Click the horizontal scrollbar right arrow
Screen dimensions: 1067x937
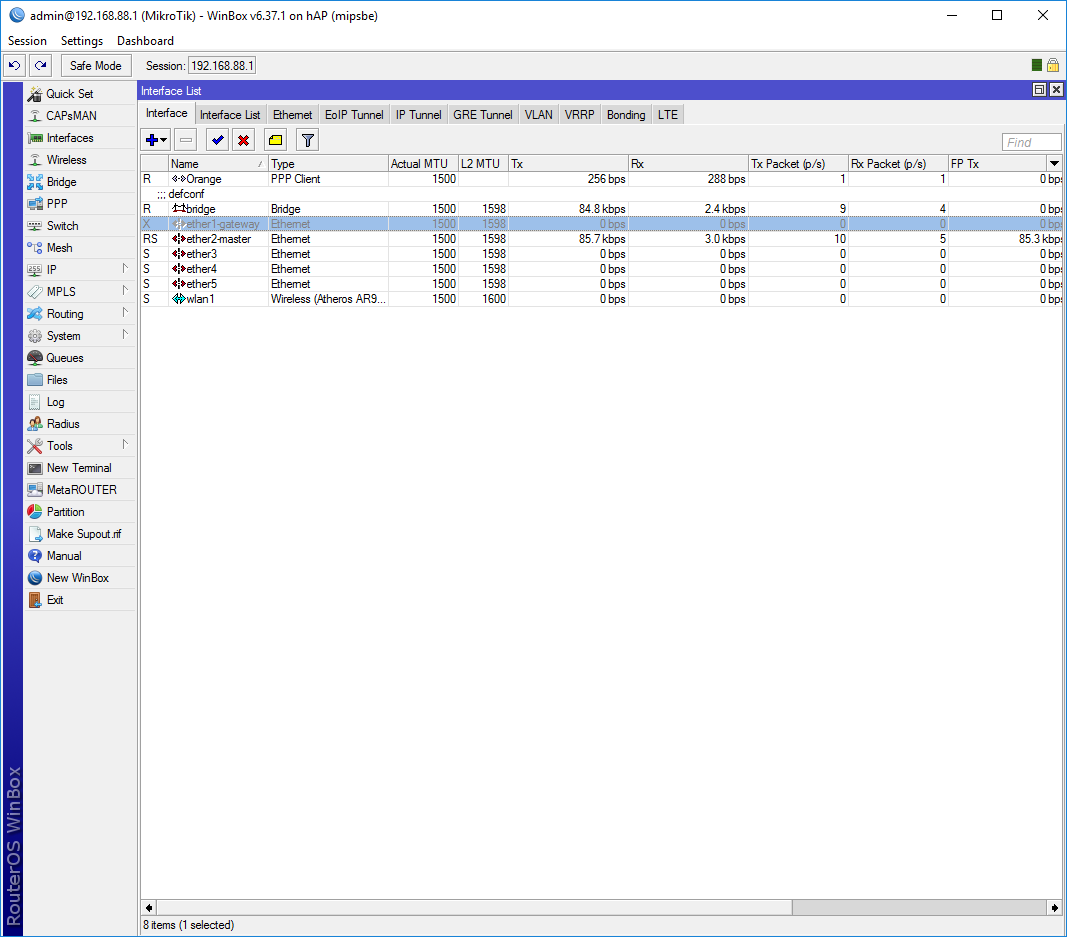pos(1054,908)
